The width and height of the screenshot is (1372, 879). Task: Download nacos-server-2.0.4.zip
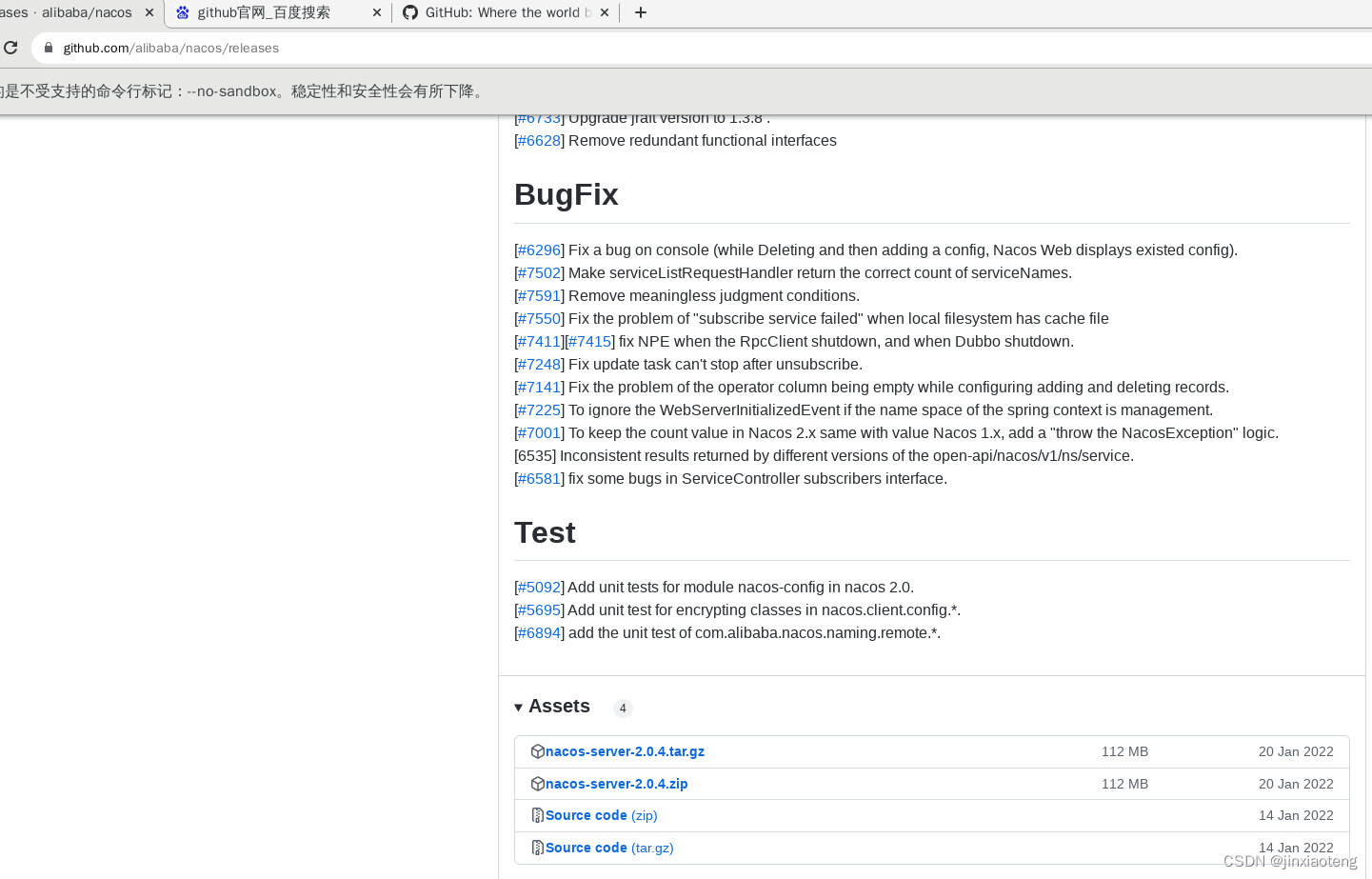pos(616,784)
